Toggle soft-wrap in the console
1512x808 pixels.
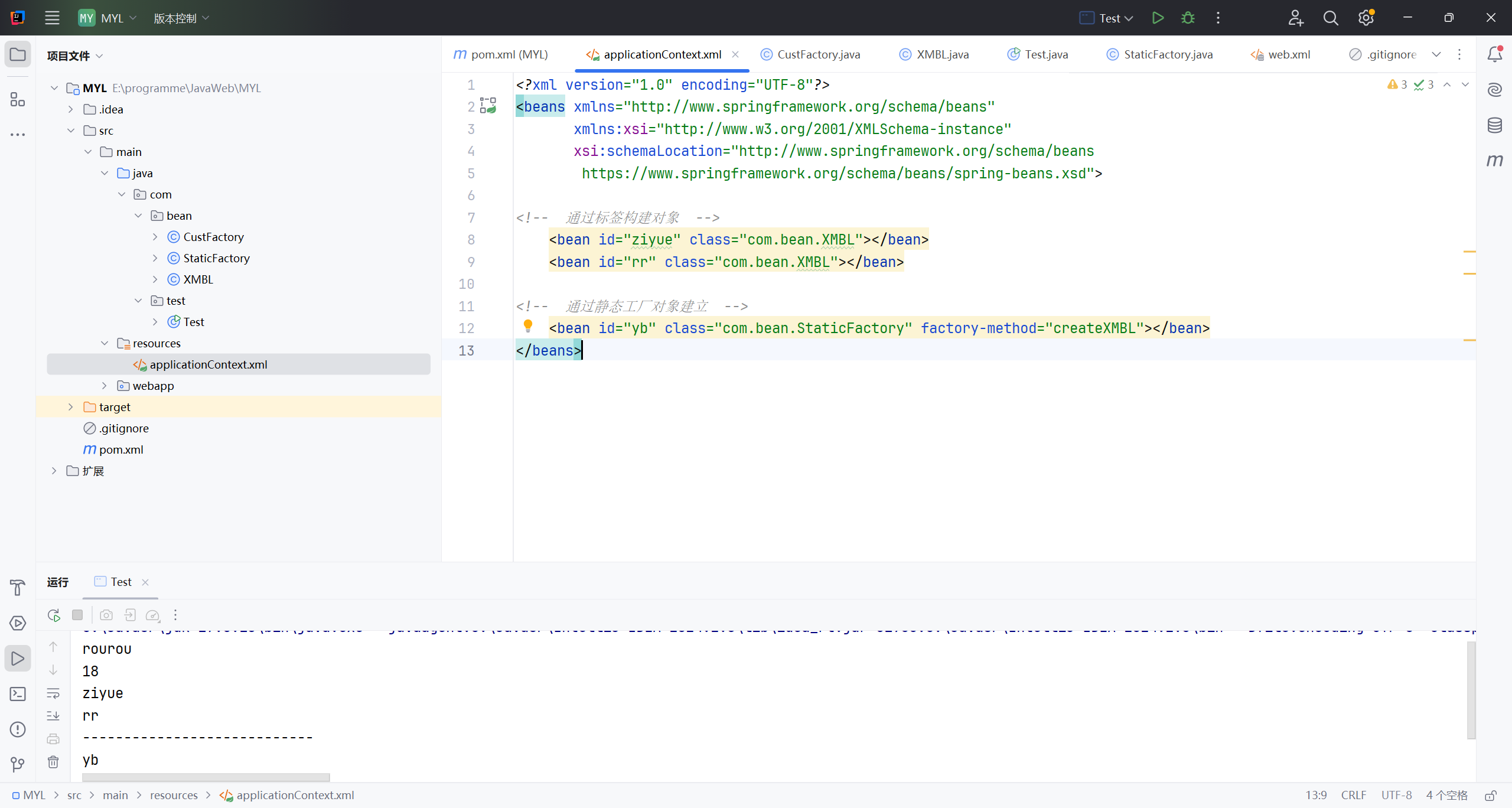(53, 693)
